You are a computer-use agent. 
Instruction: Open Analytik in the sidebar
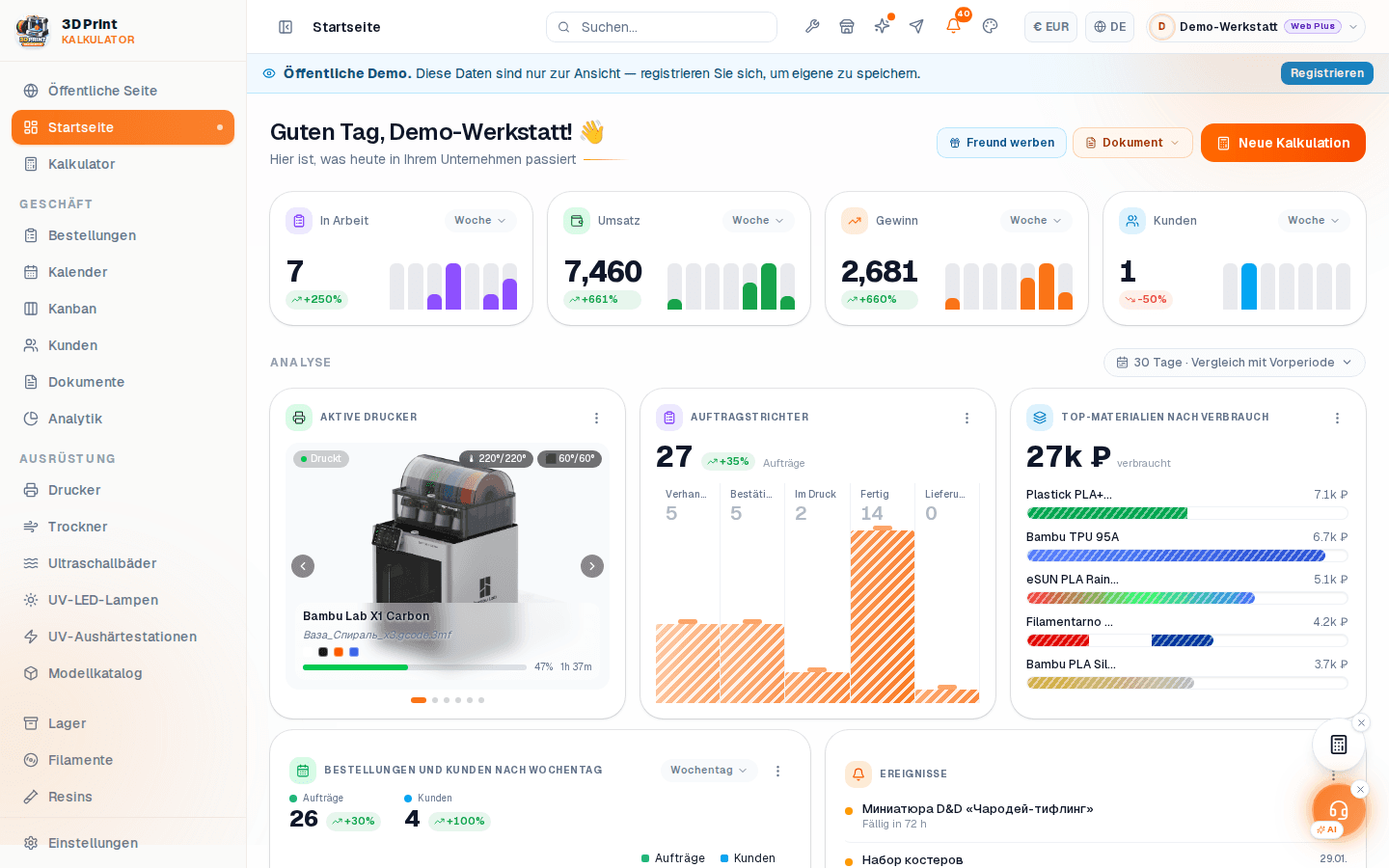click(x=123, y=419)
